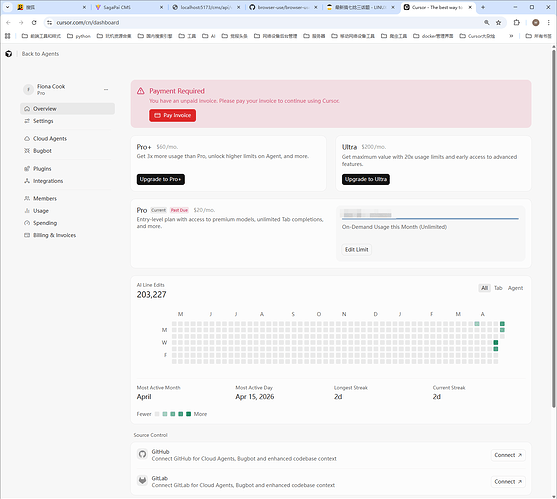Image resolution: width=557 pixels, height=499 pixels.
Task: Open the Chrome three-dot menu
Action: [x=549, y=22]
